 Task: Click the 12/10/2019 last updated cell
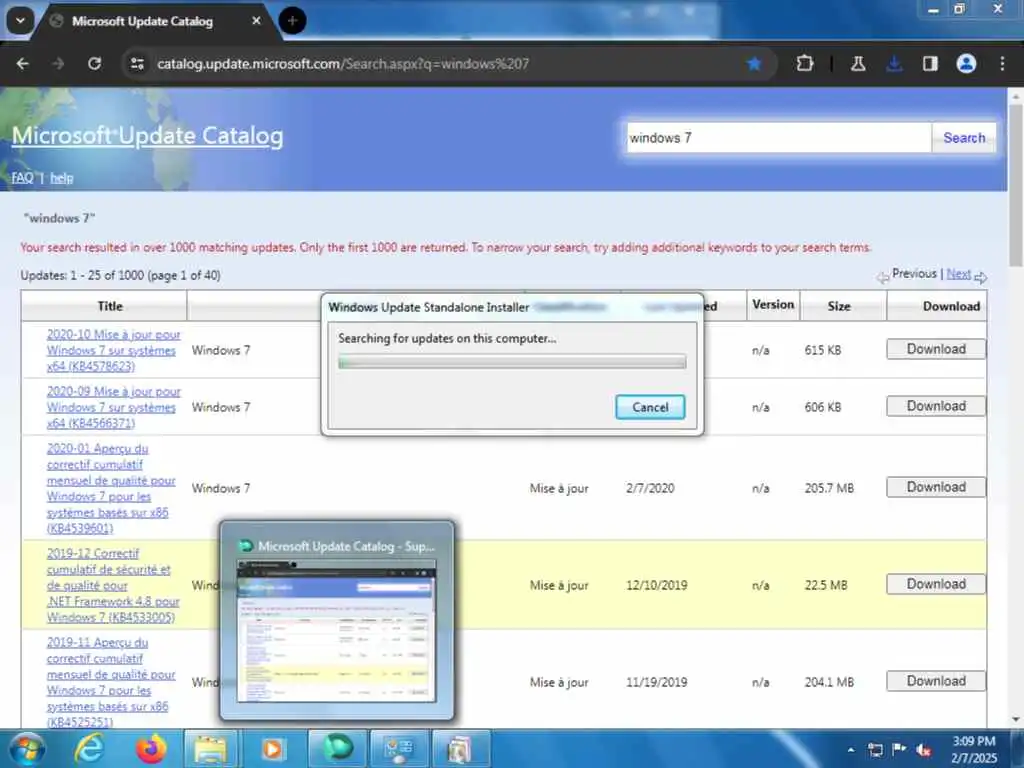(656, 585)
